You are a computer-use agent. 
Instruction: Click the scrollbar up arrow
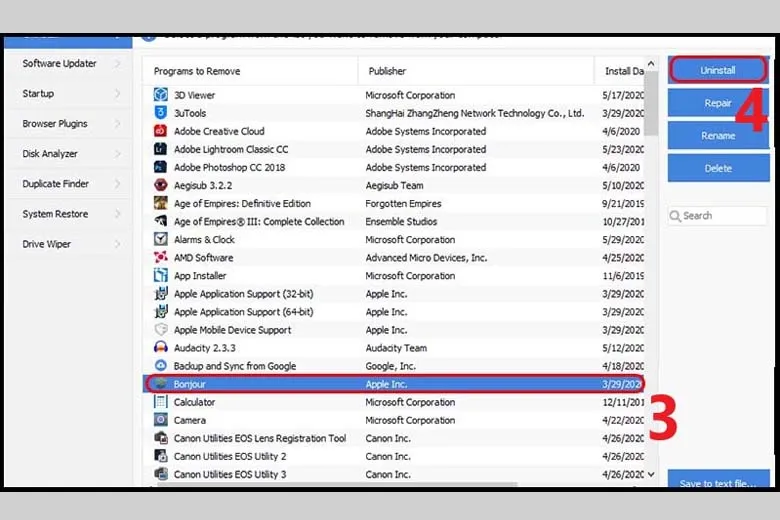[651, 64]
